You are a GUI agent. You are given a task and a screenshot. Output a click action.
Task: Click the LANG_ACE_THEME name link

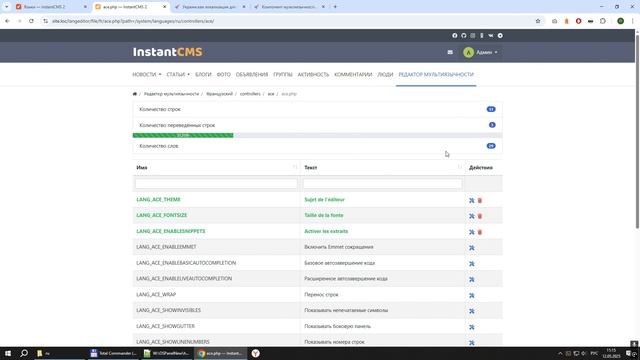[158, 200]
